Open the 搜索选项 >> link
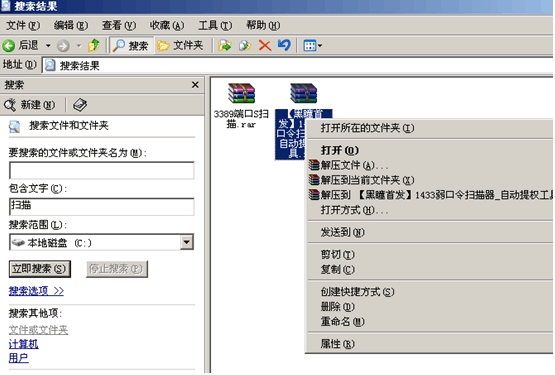Screen dimensions: 555x375 pyautogui.click(x=36, y=291)
